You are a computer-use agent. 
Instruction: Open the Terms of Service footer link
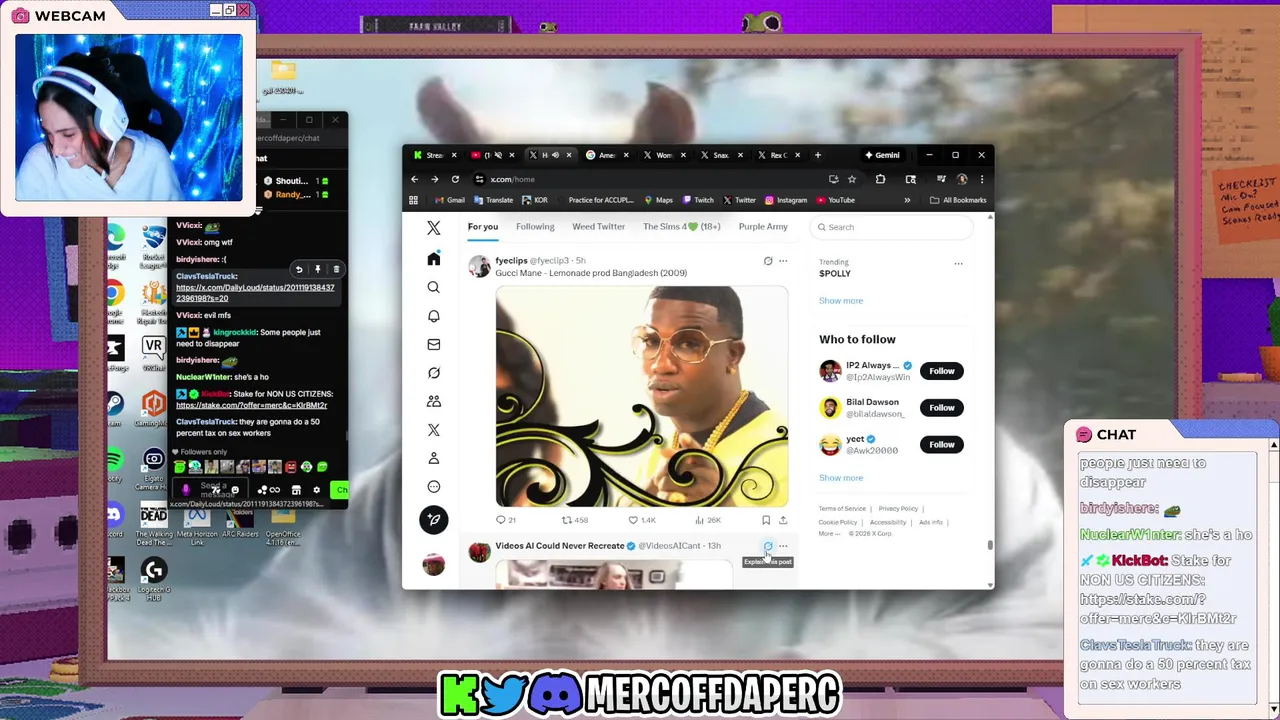pos(843,509)
